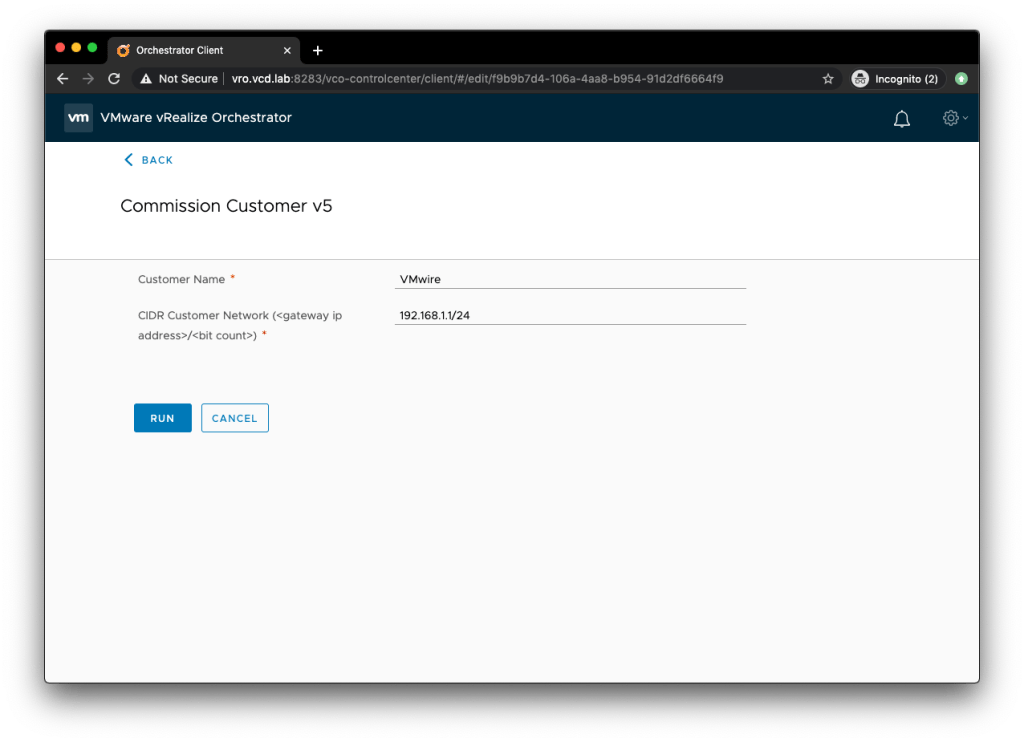Click the CIDR Customer Network input field
Image resolution: width=1024 pixels, height=742 pixels.
click(570, 316)
